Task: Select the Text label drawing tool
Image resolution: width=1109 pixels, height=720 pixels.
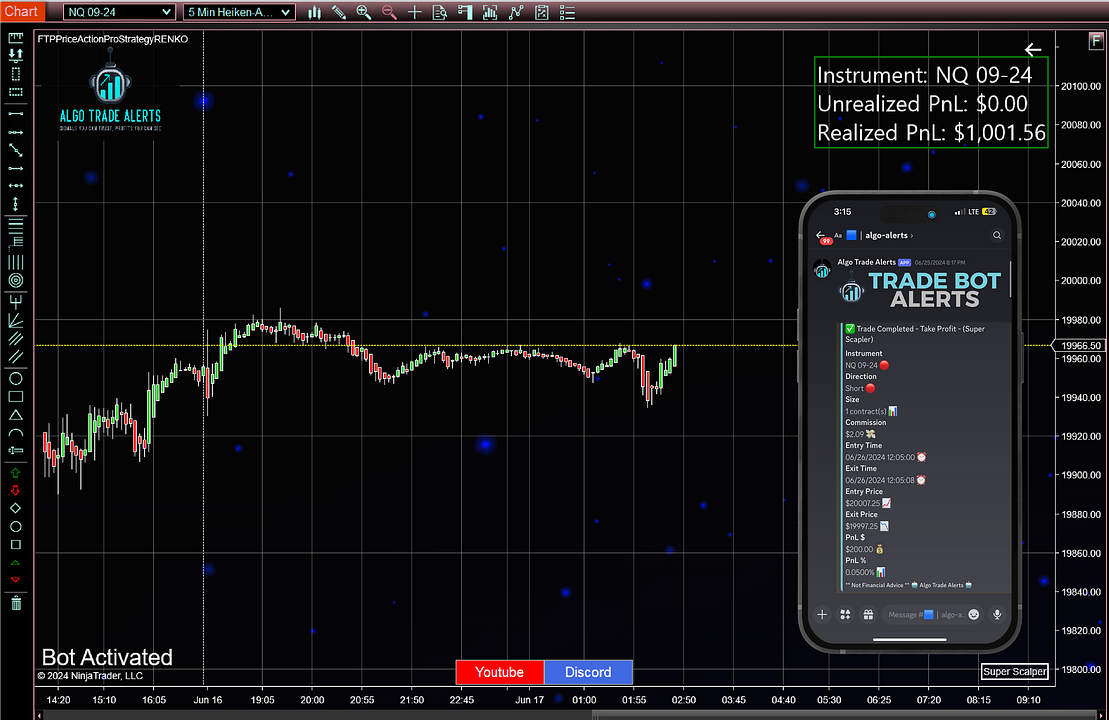Action: click(16, 451)
